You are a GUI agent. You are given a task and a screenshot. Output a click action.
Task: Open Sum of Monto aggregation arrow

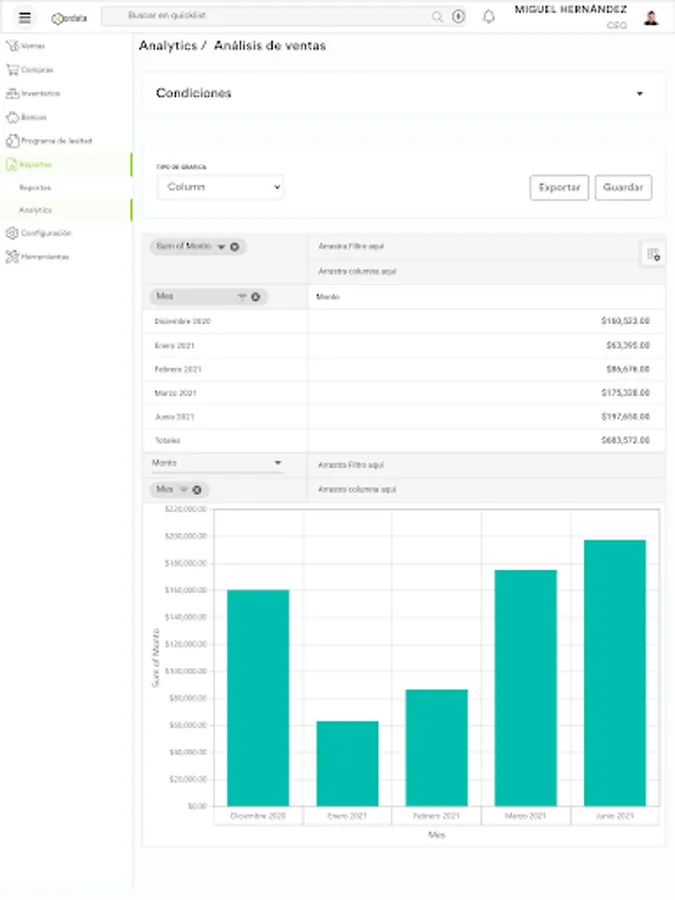221,247
